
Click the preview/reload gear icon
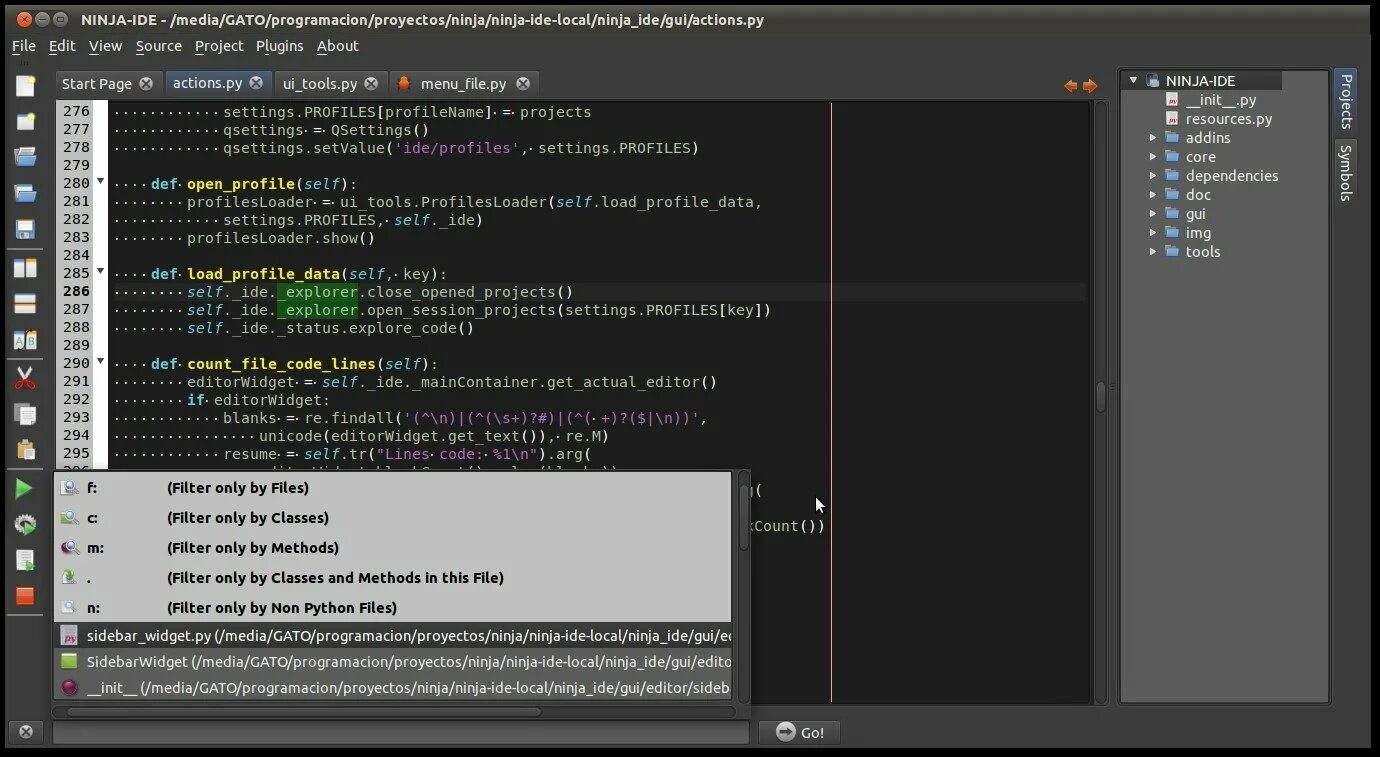point(24,524)
